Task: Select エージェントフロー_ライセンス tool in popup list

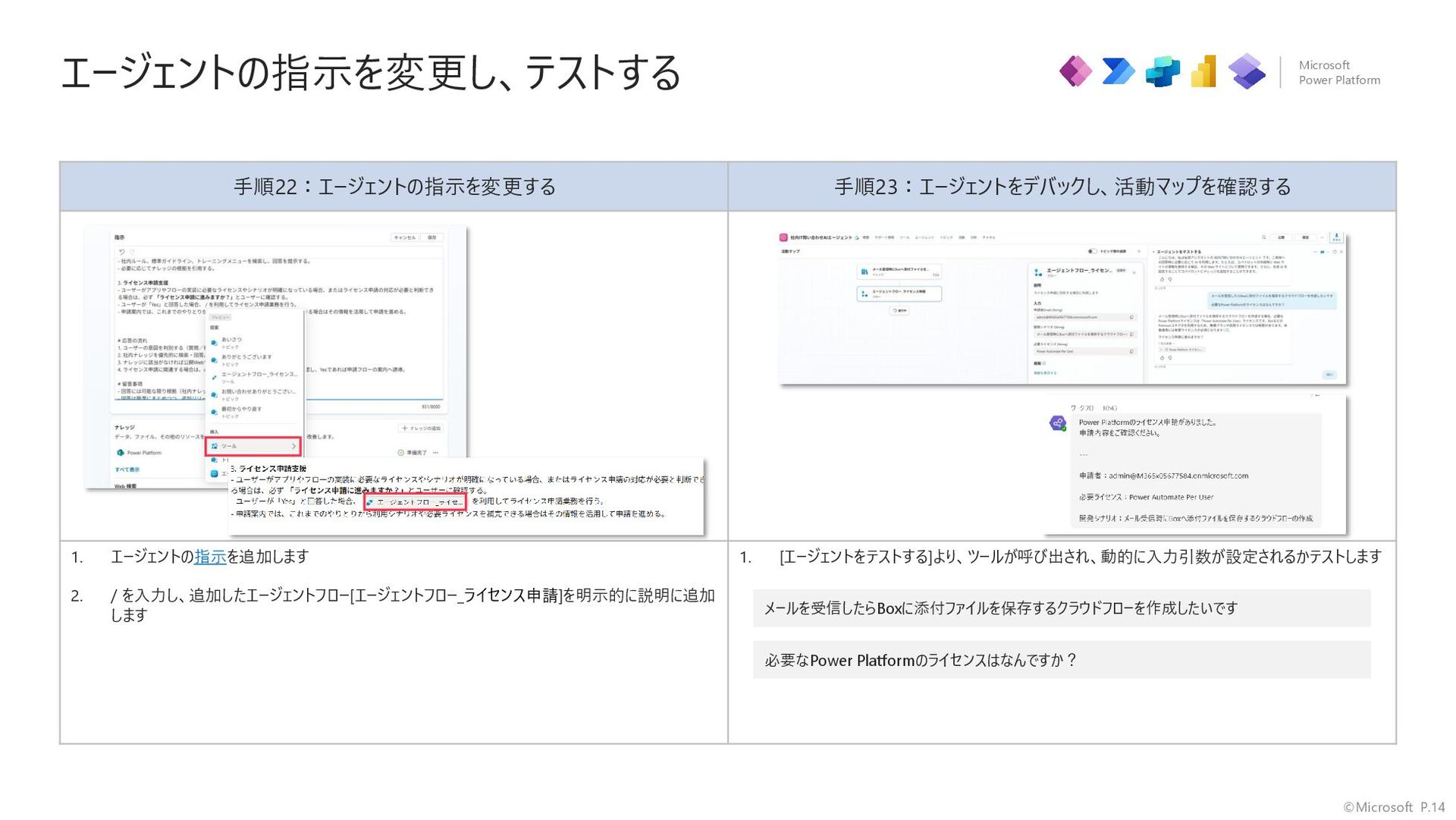Action: pyautogui.click(x=258, y=375)
